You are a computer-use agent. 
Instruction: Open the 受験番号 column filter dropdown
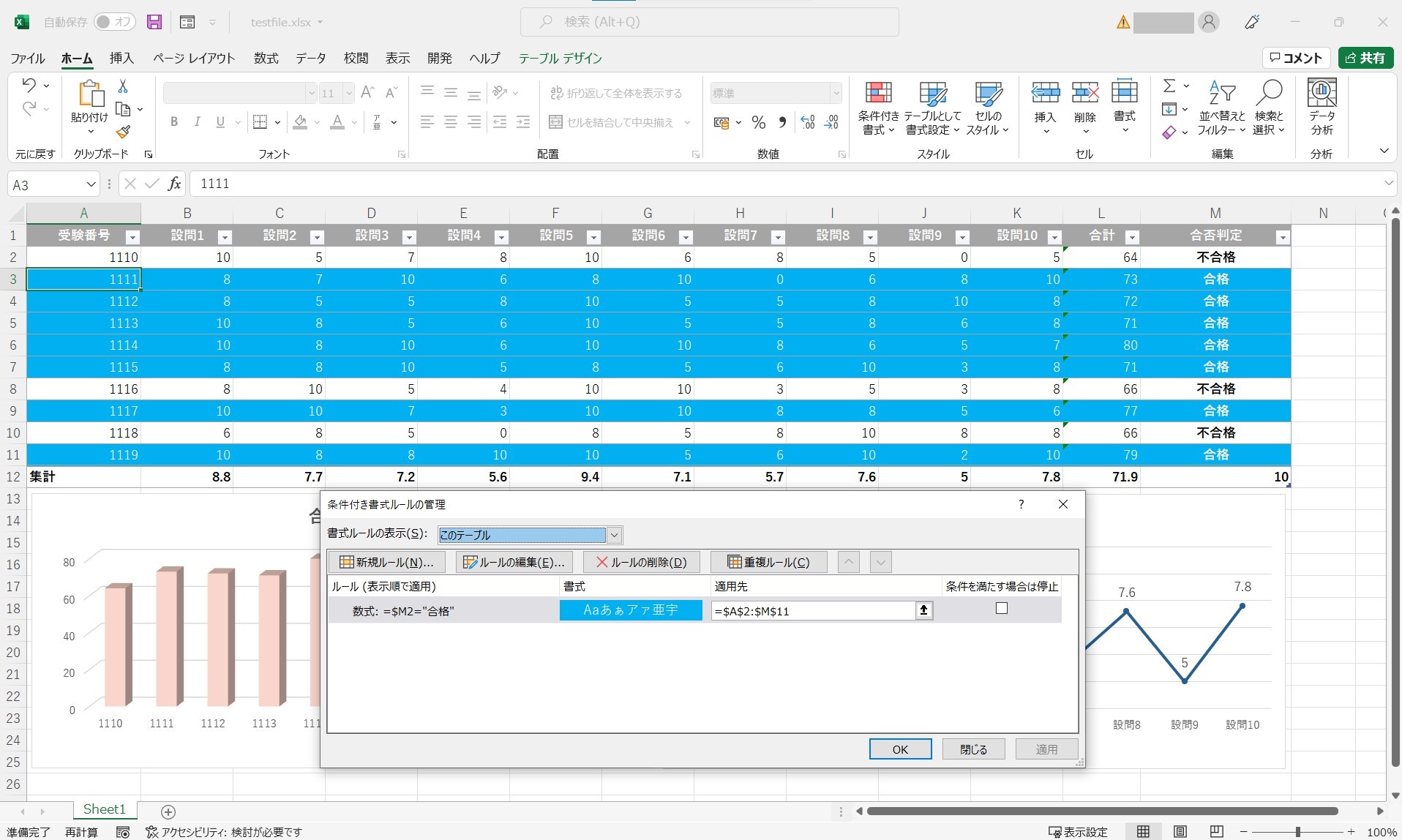click(132, 237)
